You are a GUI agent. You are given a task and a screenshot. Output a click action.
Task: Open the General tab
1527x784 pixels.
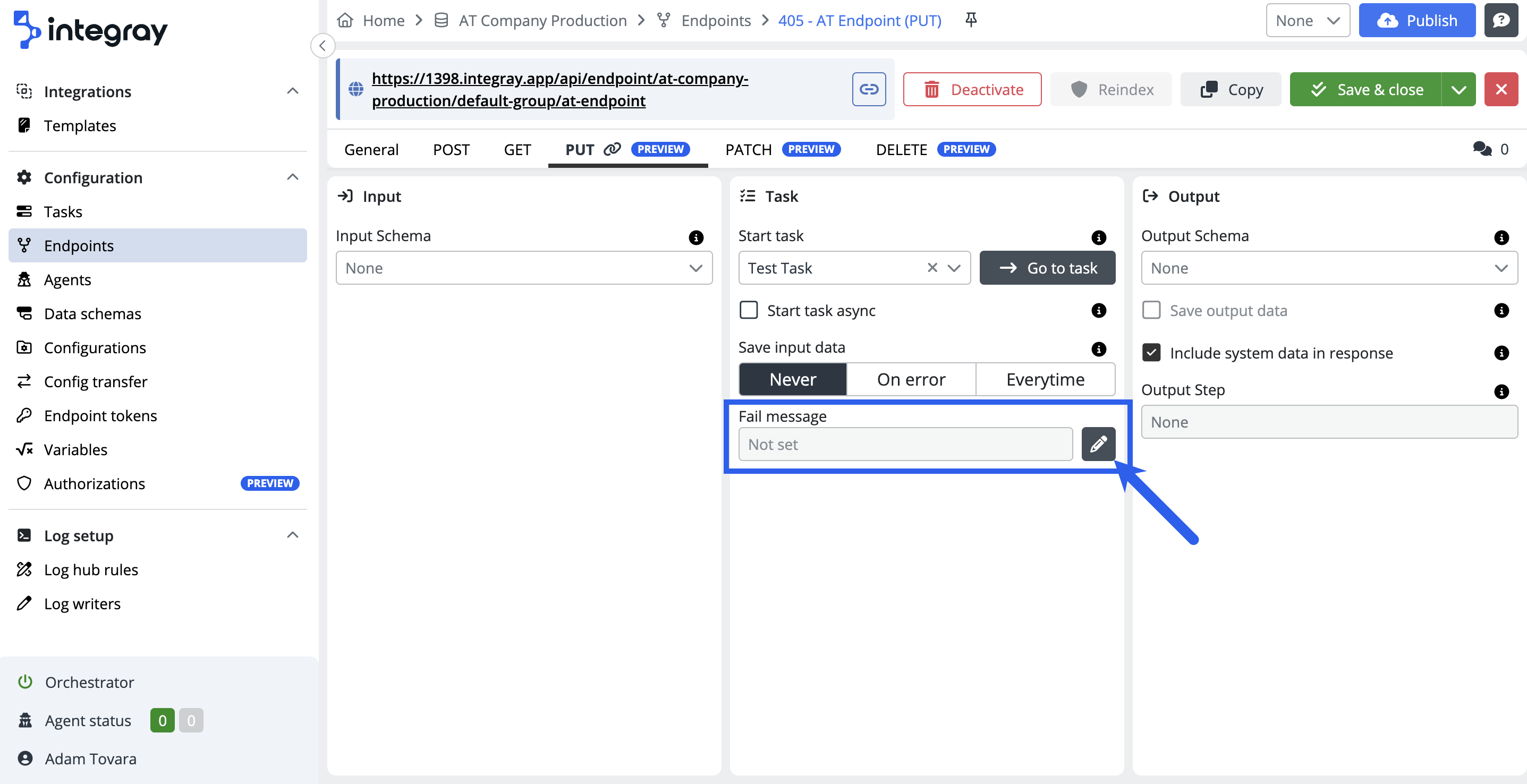(371, 149)
